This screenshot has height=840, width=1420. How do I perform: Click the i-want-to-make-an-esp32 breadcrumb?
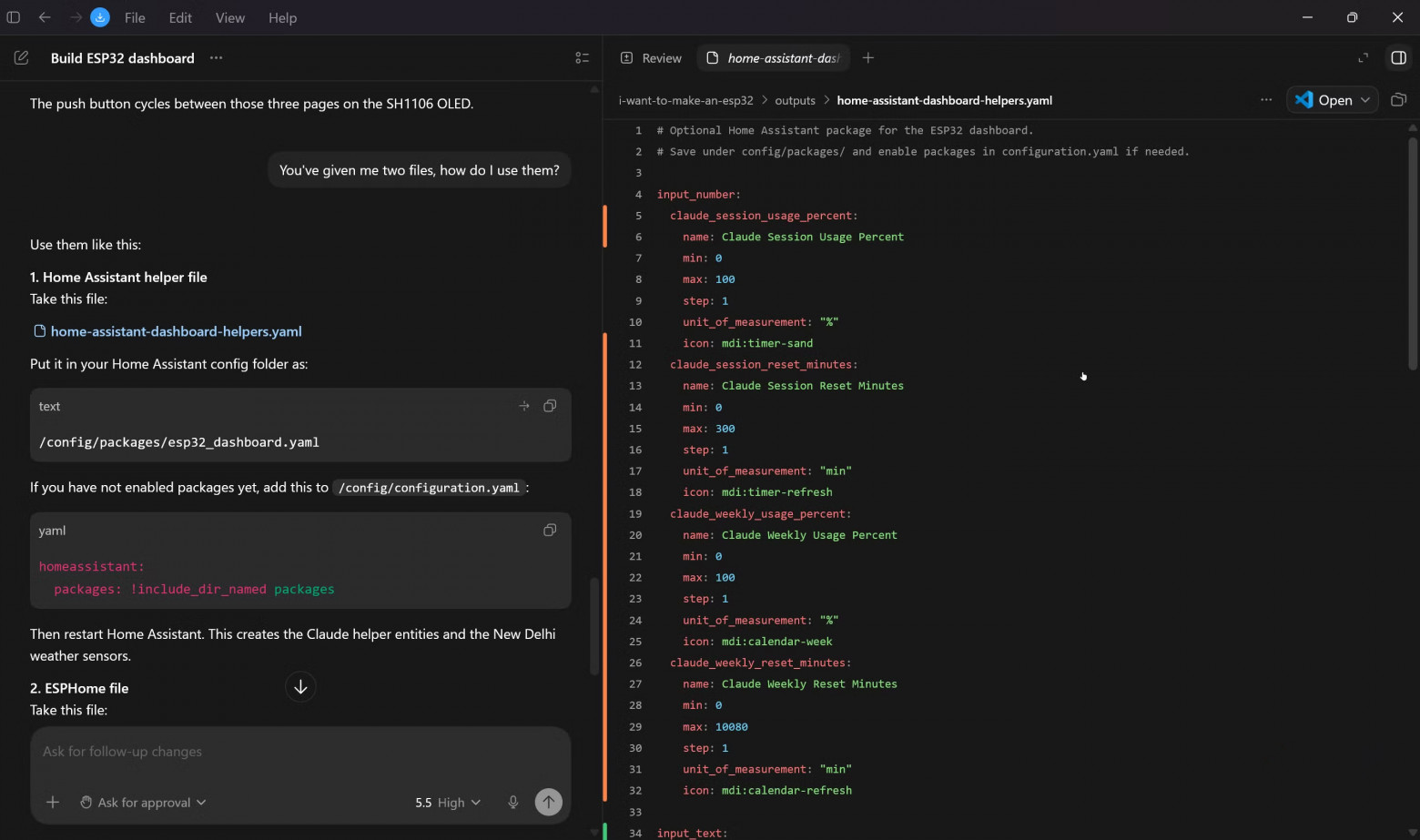(686, 100)
